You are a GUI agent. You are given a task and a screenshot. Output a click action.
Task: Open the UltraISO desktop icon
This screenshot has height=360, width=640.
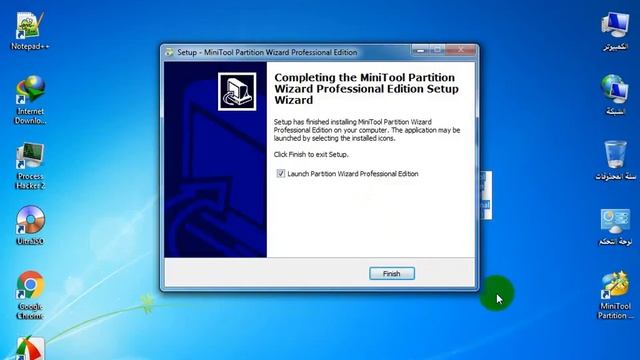click(30, 225)
